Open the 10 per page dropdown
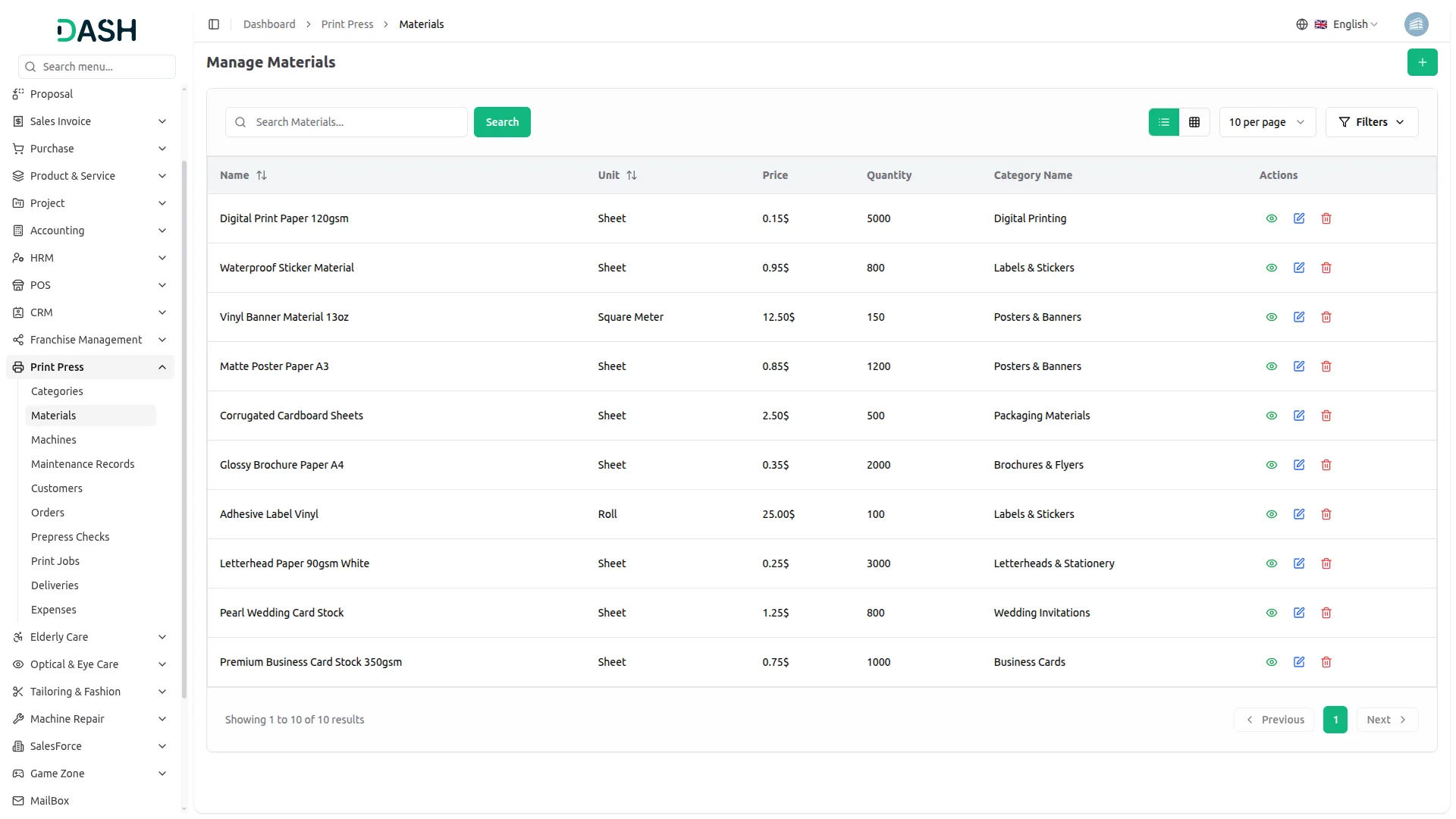 coord(1266,122)
